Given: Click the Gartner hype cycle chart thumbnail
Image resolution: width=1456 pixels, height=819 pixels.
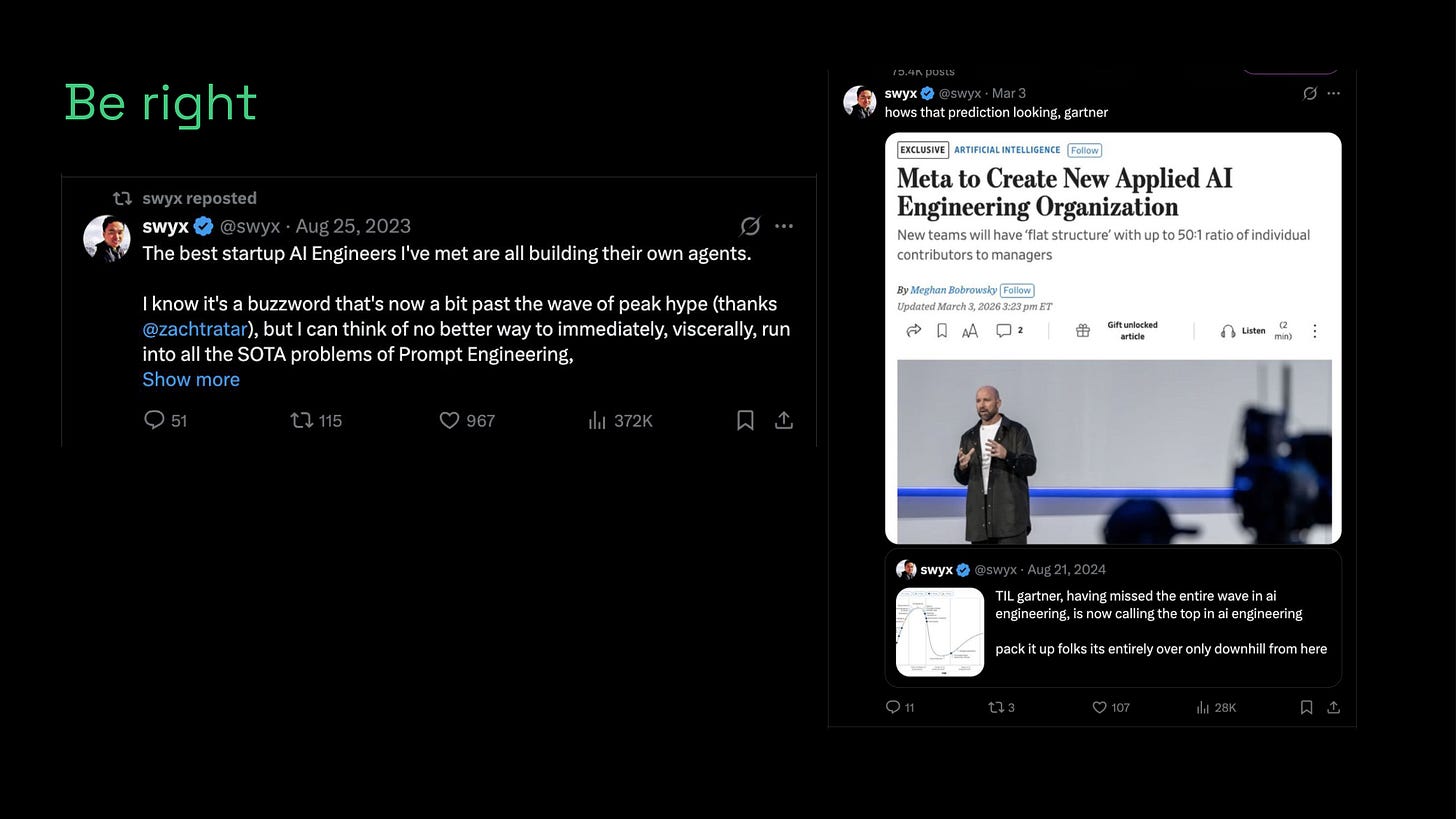Looking at the screenshot, I should coord(939,632).
